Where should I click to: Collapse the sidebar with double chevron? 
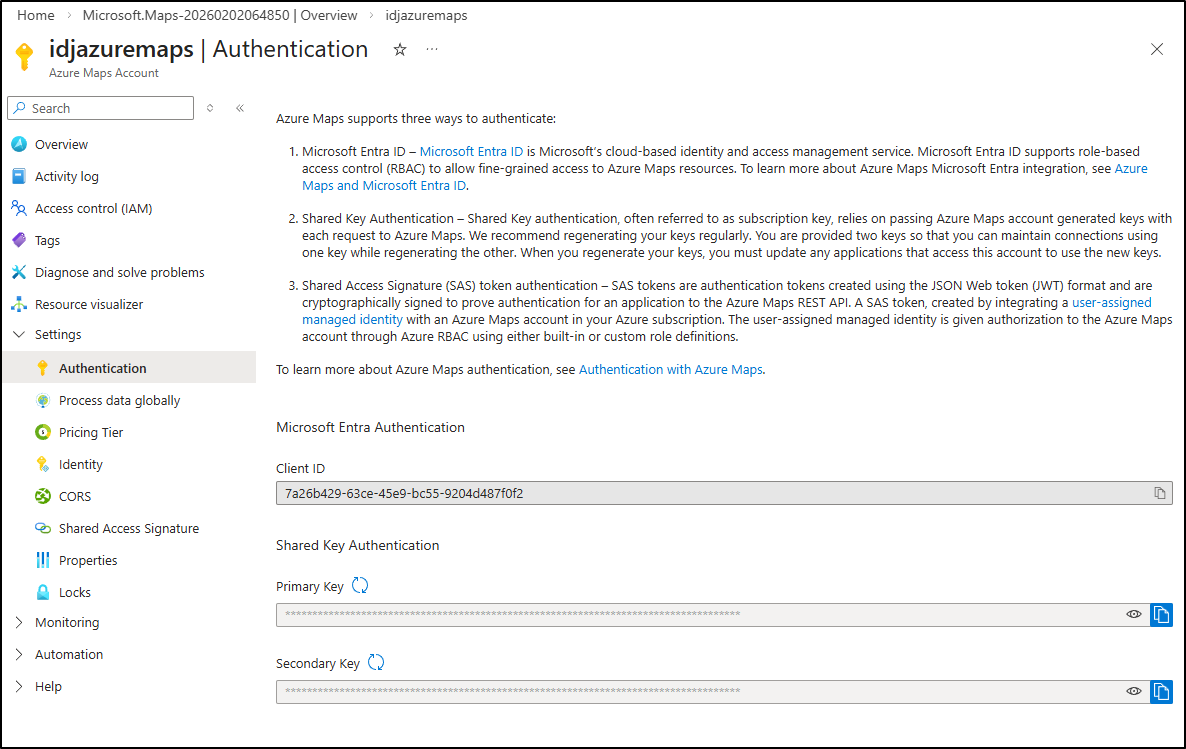click(240, 108)
